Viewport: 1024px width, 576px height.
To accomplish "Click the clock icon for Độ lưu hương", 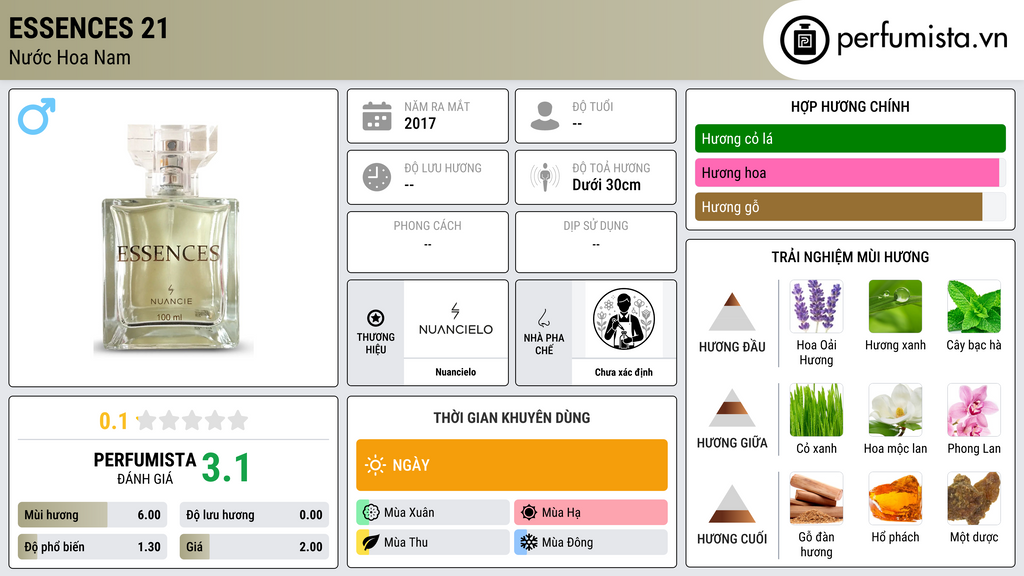I will pyautogui.click(x=377, y=177).
